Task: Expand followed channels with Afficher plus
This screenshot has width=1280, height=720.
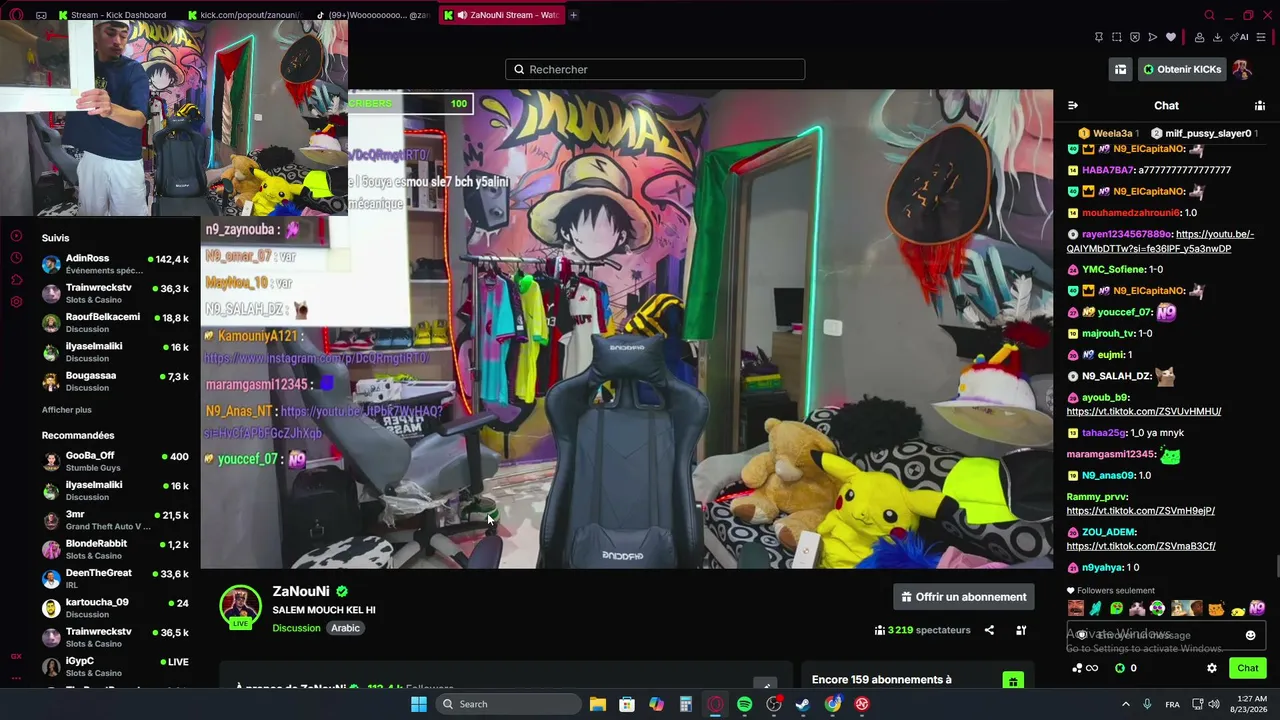Action: pyautogui.click(x=67, y=410)
